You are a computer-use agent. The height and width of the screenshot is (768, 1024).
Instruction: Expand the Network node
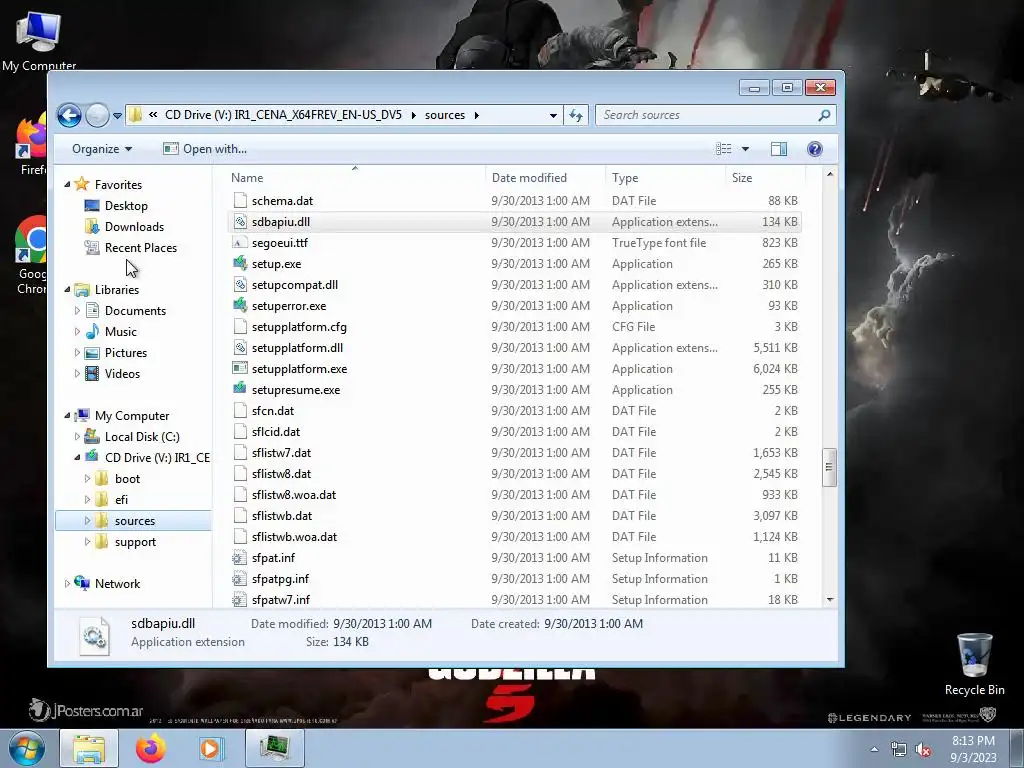67,584
